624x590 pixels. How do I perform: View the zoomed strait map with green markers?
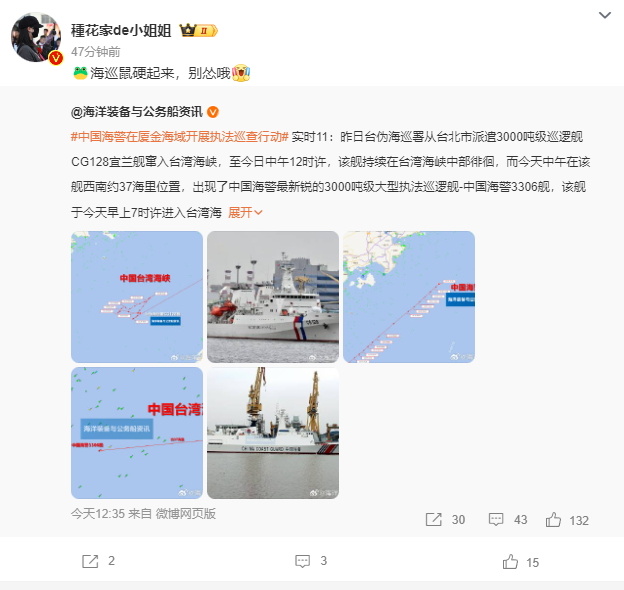pyautogui.click(x=137, y=433)
